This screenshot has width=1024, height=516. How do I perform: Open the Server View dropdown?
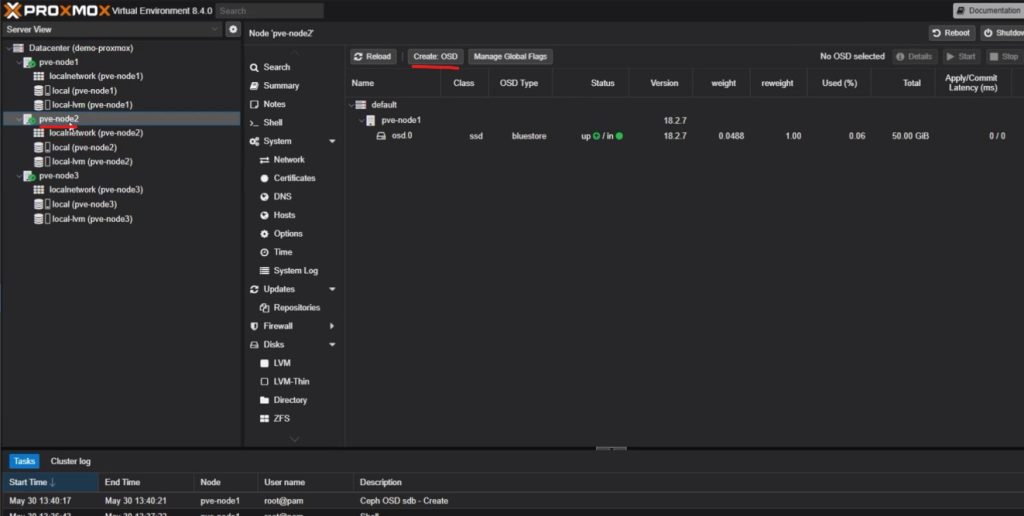click(x=214, y=29)
